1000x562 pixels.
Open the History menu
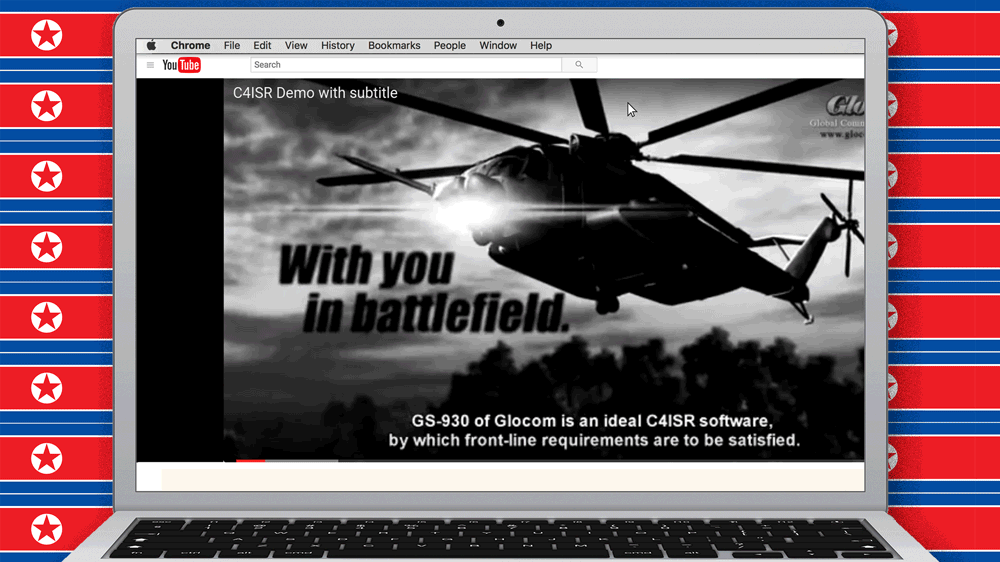pos(337,45)
